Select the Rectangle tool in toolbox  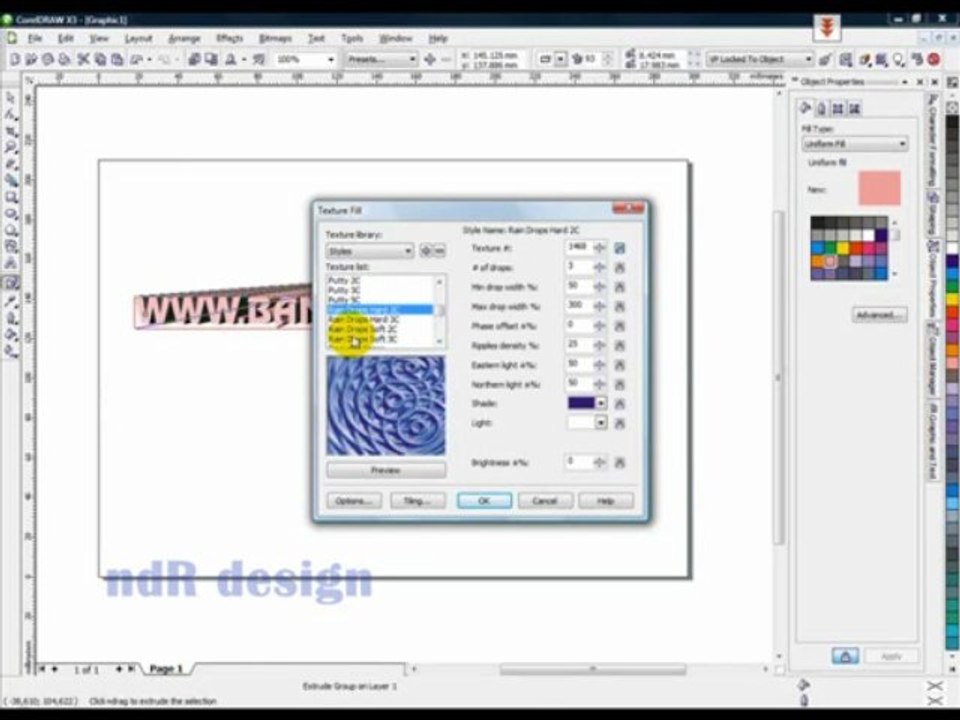(11, 197)
